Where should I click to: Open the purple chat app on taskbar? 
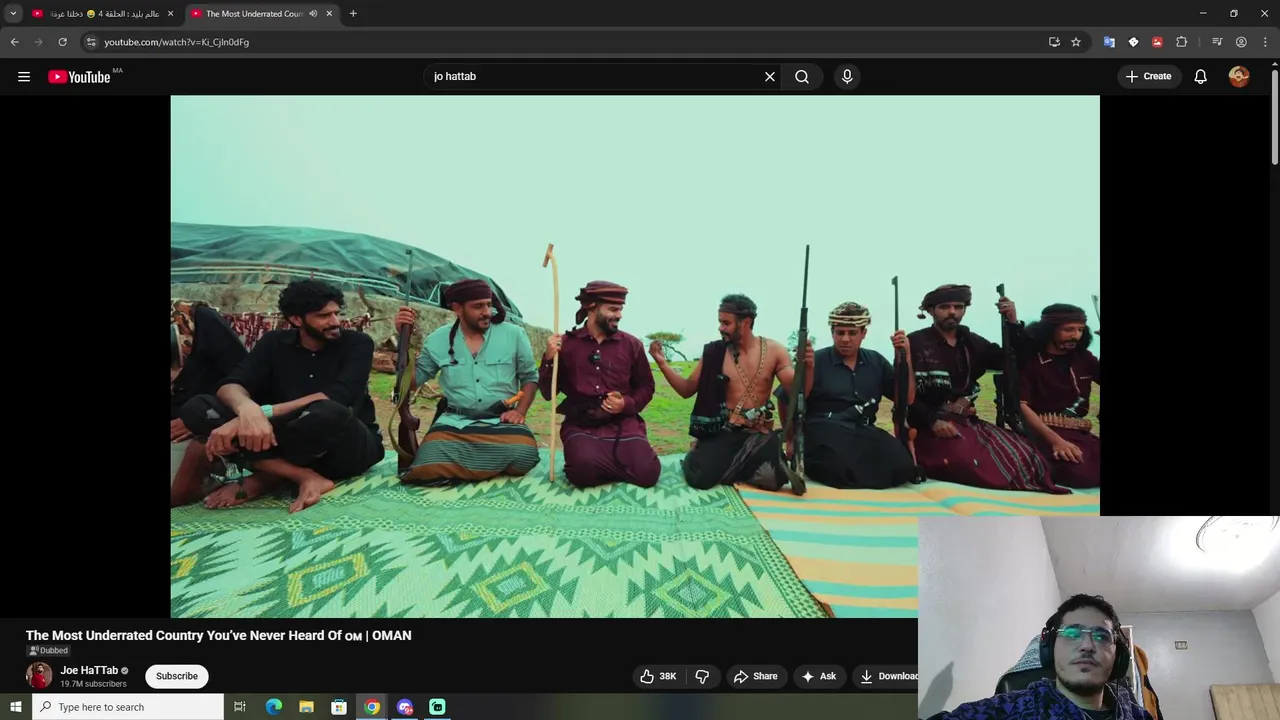(405, 707)
